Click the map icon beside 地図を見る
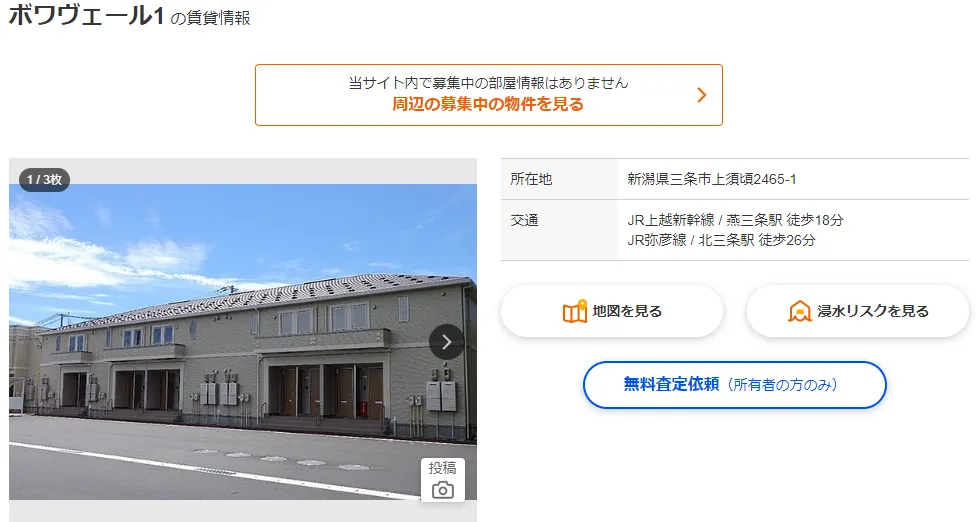Viewport: 976px width, 522px height. (x=575, y=311)
